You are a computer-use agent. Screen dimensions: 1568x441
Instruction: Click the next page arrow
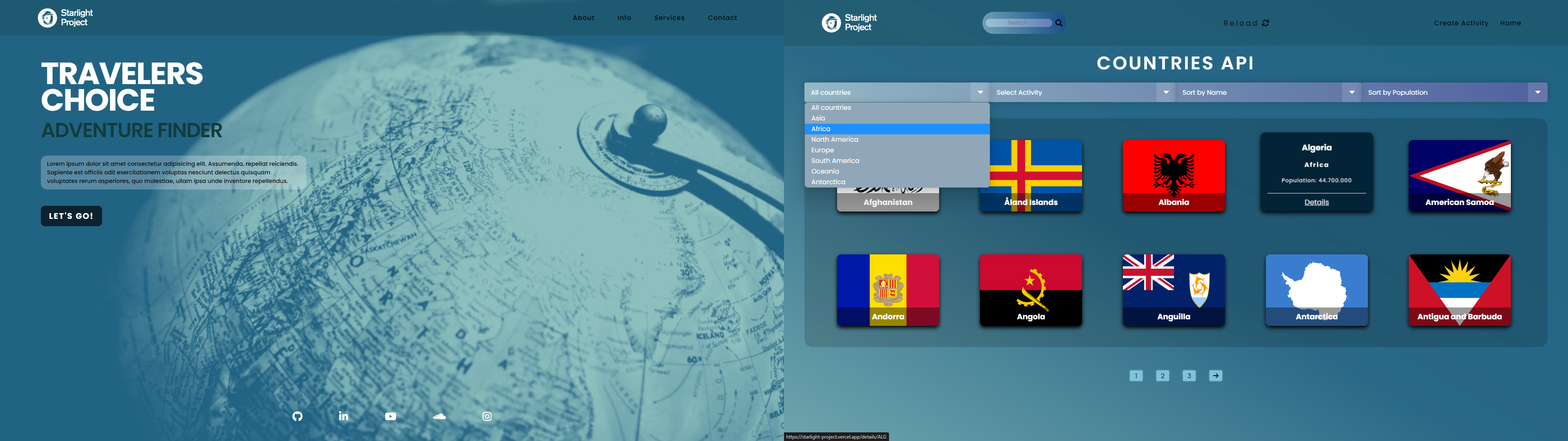(x=1215, y=375)
